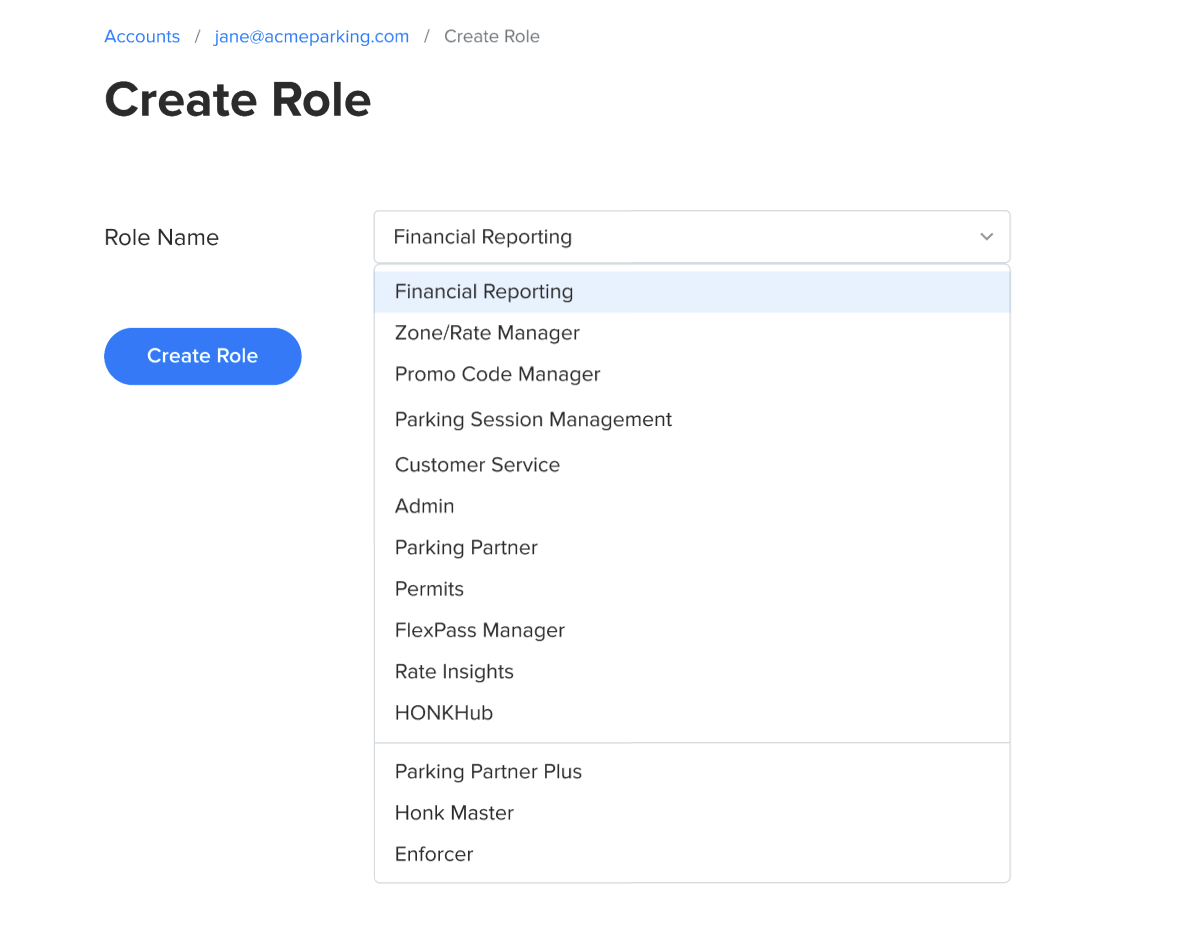Select the Parking Session Management option
Viewport: 1192px width, 938px height.
533,420
